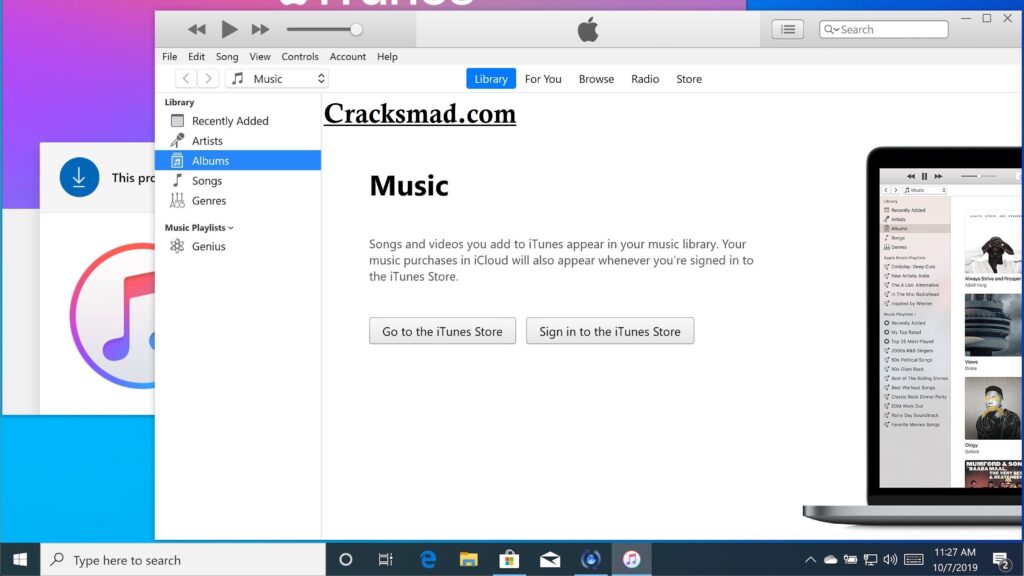This screenshot has width=1024, height=576.
Task: Click Sign in to the iTunes Store
Action: (x=610, y=331)
